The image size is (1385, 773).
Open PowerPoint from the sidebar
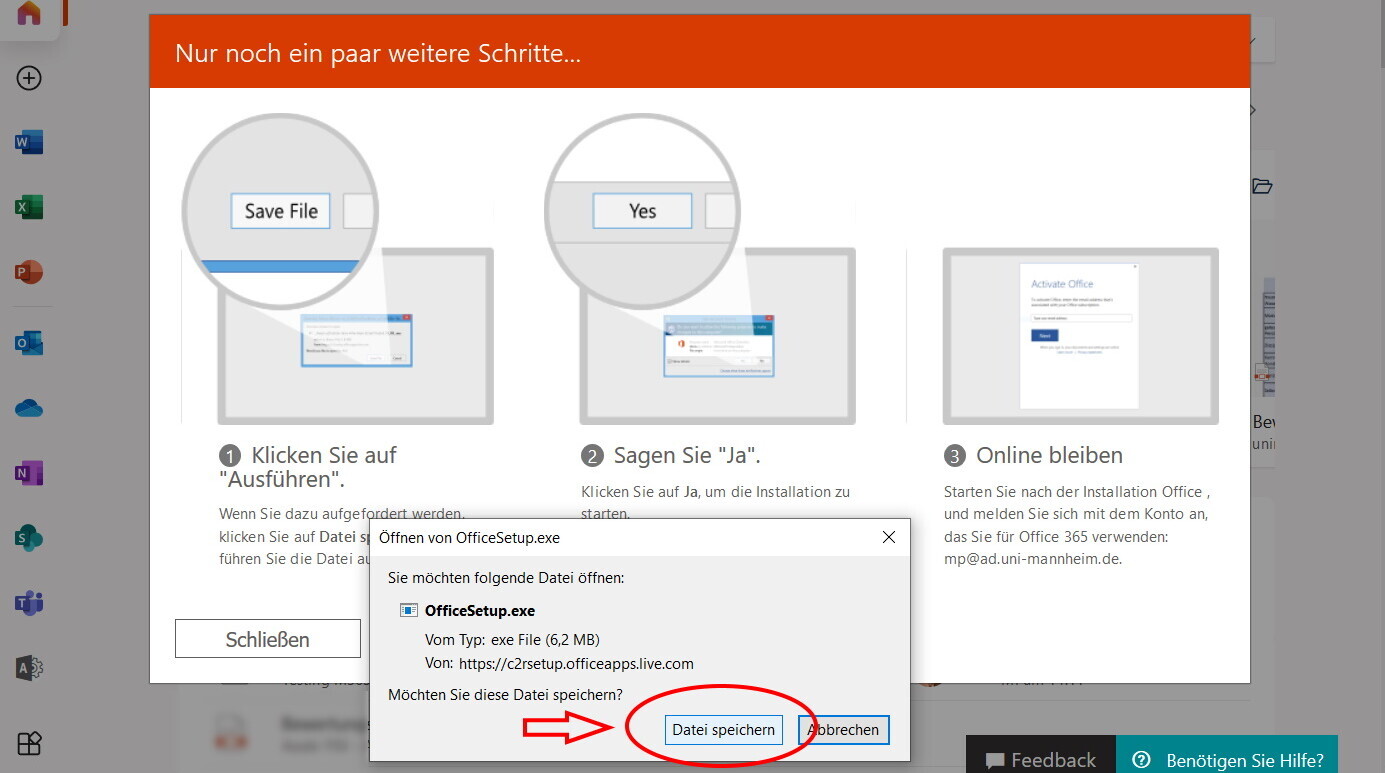(x=29, y=272)
